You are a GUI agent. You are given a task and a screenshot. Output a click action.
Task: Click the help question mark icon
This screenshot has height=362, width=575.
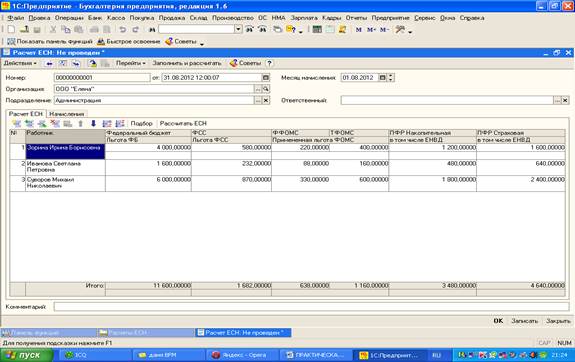[x=269, y=63]
